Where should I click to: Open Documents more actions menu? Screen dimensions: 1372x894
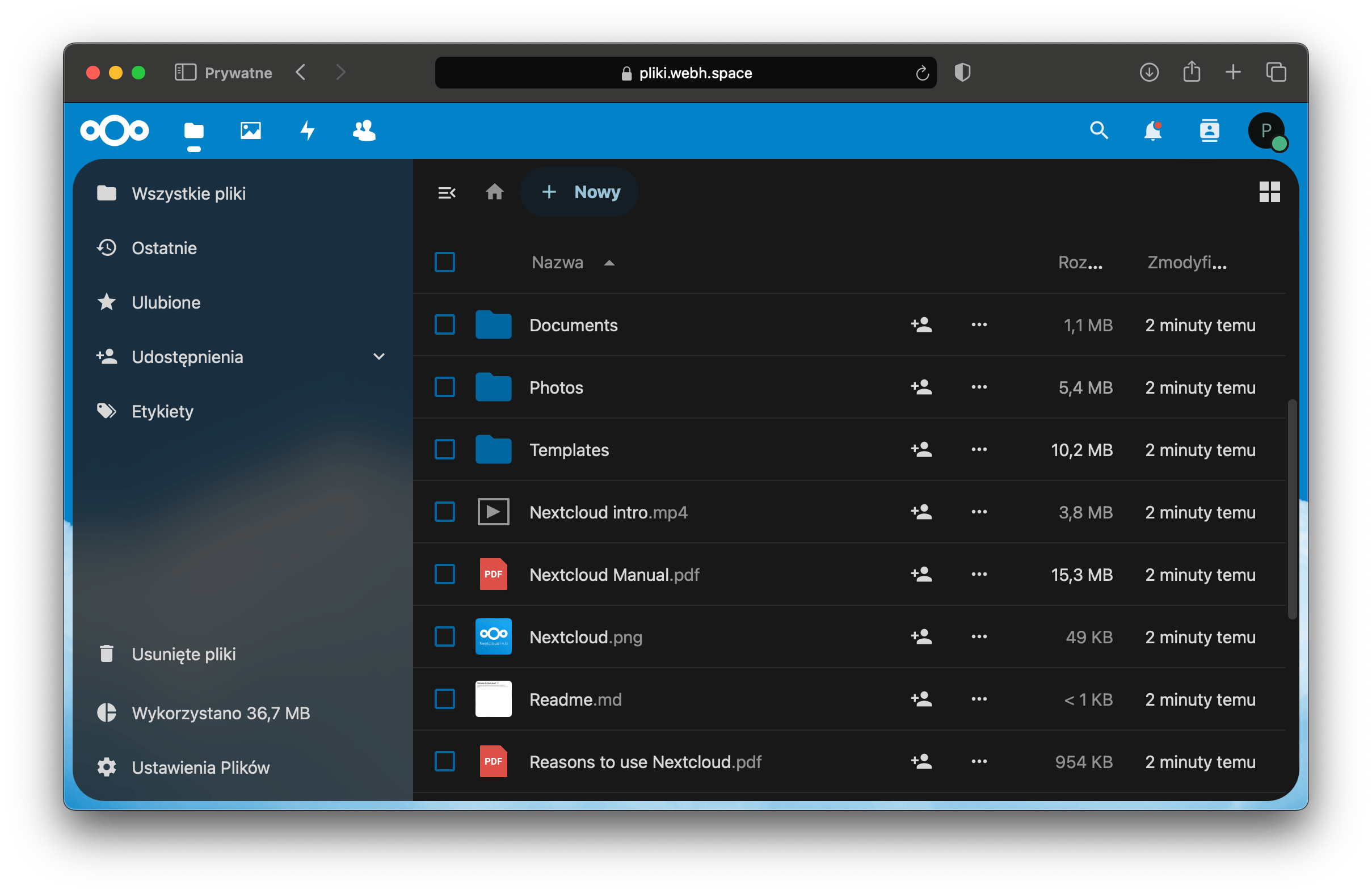(x=979, y=325)
